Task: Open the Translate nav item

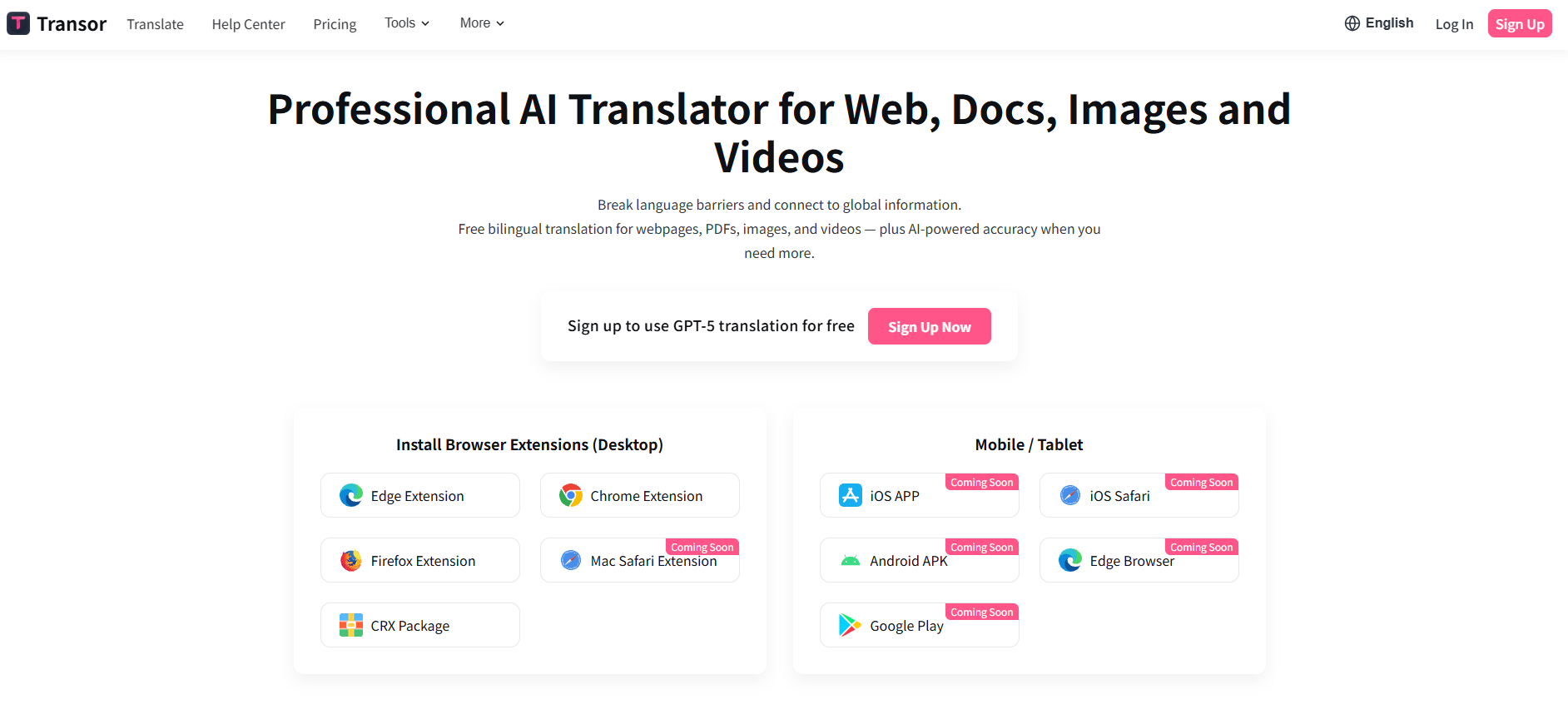Action: click(x=155, y=24)
